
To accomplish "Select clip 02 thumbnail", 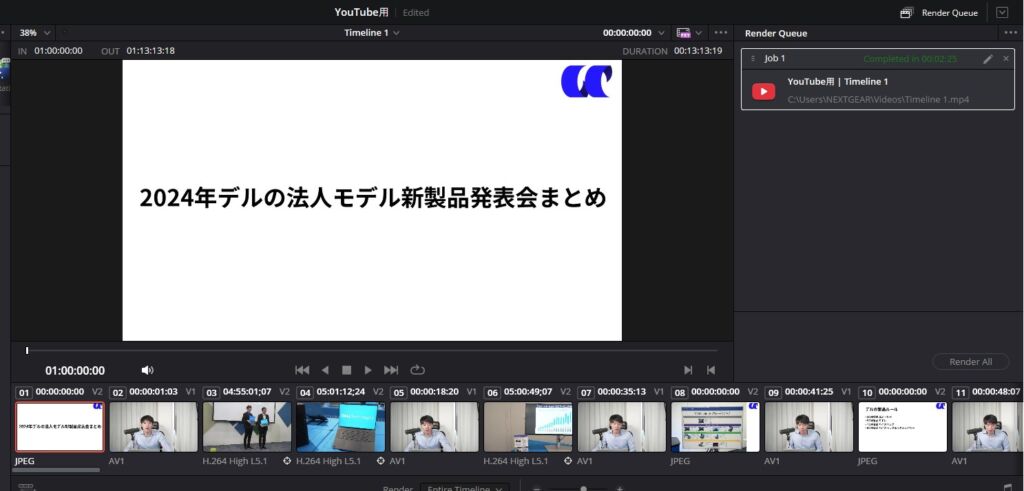I will 153,427.
